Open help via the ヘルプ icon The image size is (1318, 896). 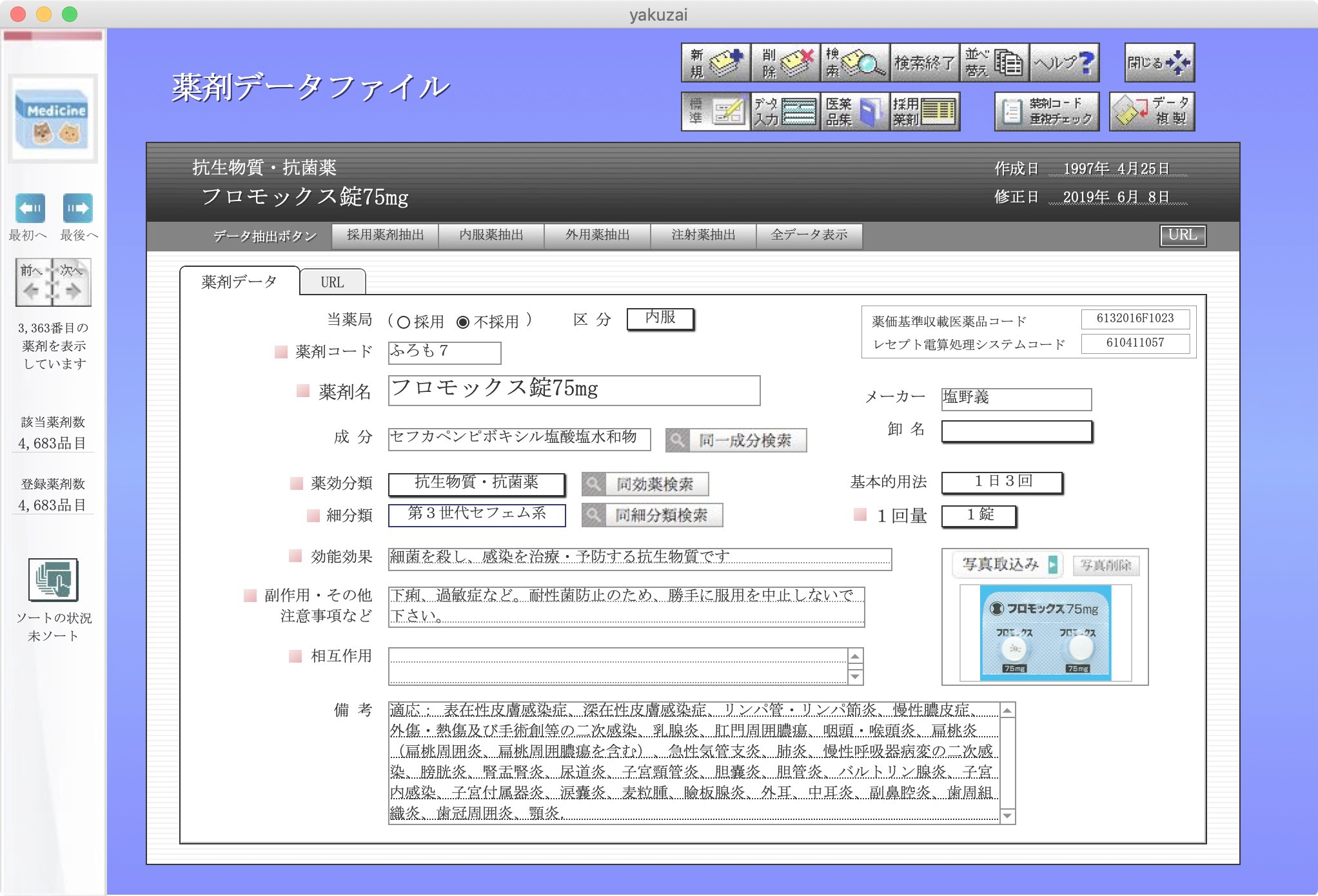pos(1064,63)
